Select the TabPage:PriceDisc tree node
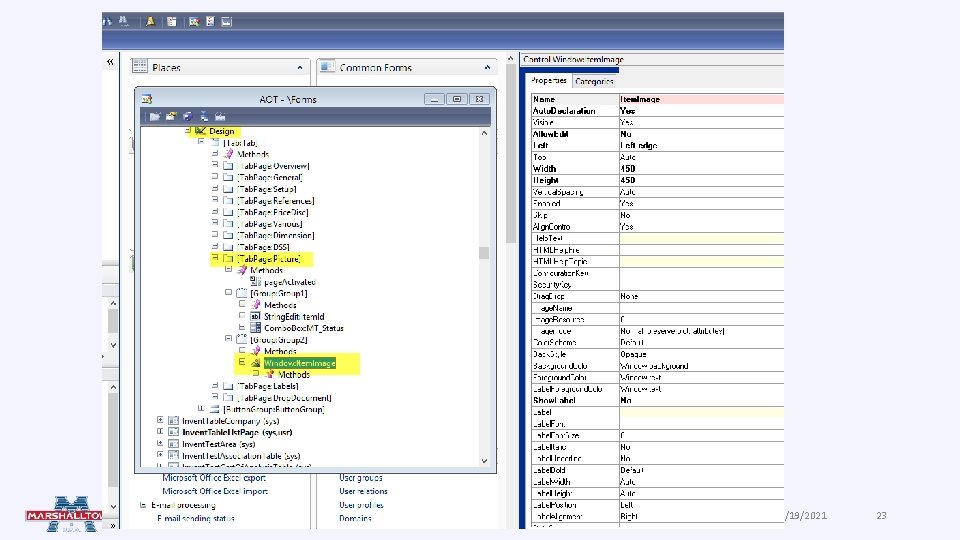This screenshot has width=960, height=540. coord(273,212)
